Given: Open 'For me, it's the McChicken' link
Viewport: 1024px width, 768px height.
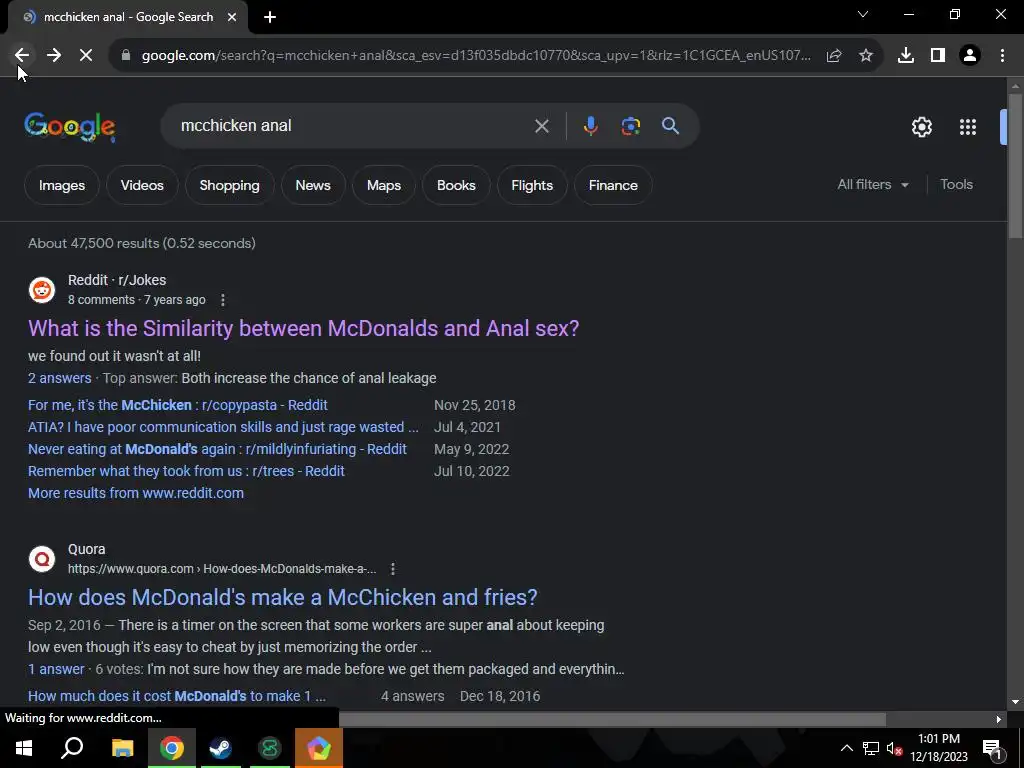Looking at the screenshot, I should coord(178,405).
